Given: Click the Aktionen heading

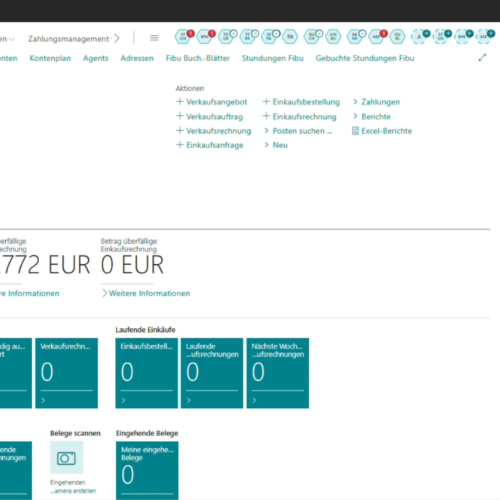Looking at the screenshot, I should (x=190, y=88).
